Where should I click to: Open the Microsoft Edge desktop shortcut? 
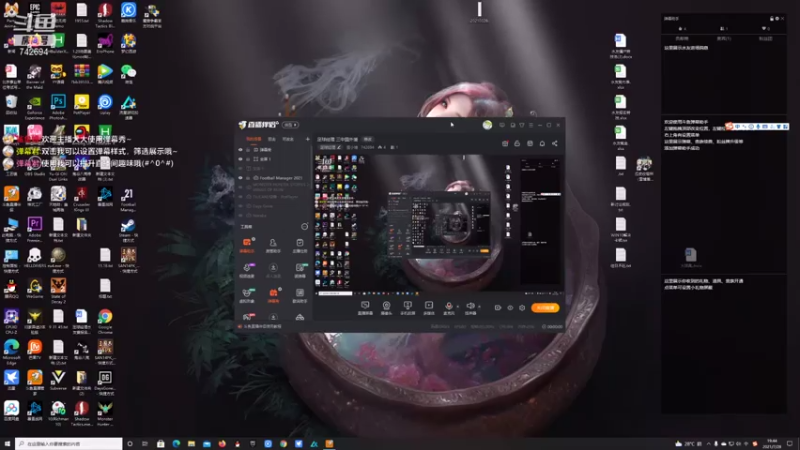11,350
